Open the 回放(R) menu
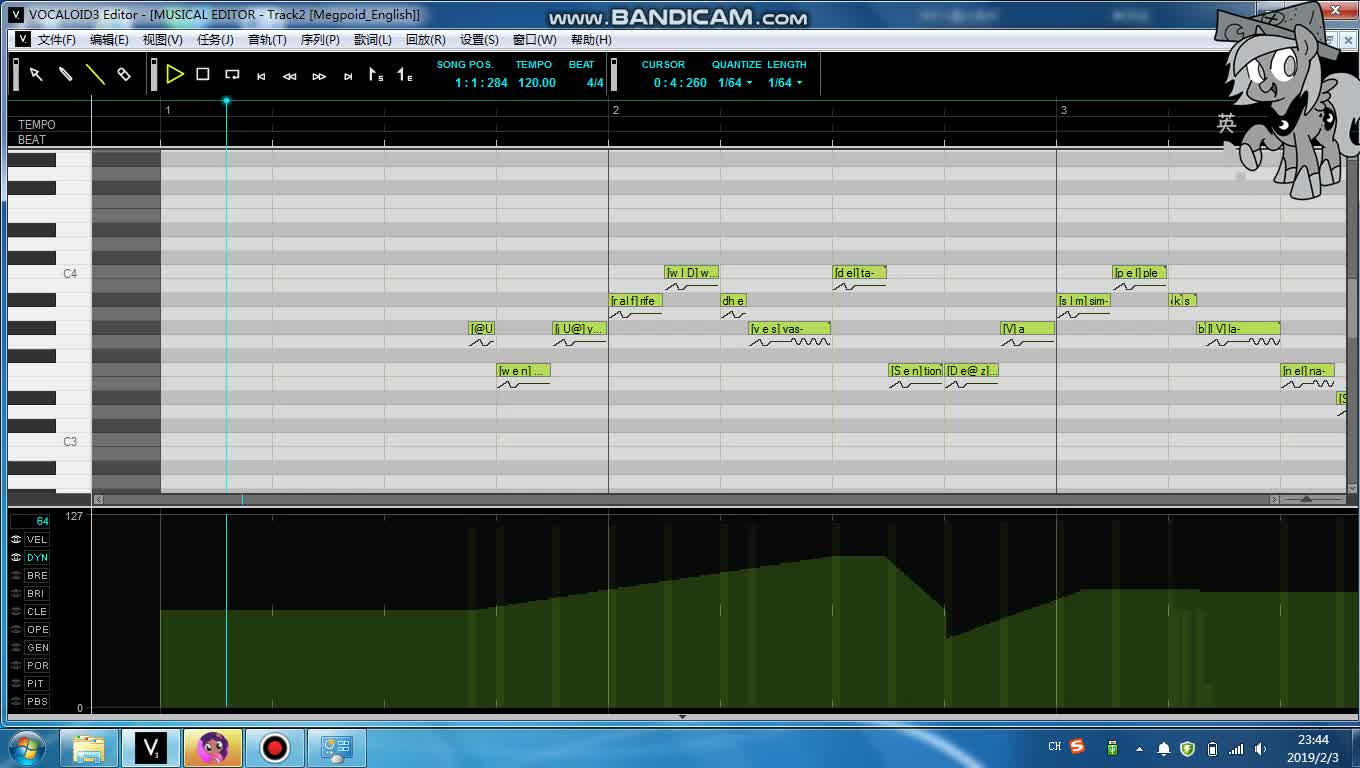 coord(425,40)
